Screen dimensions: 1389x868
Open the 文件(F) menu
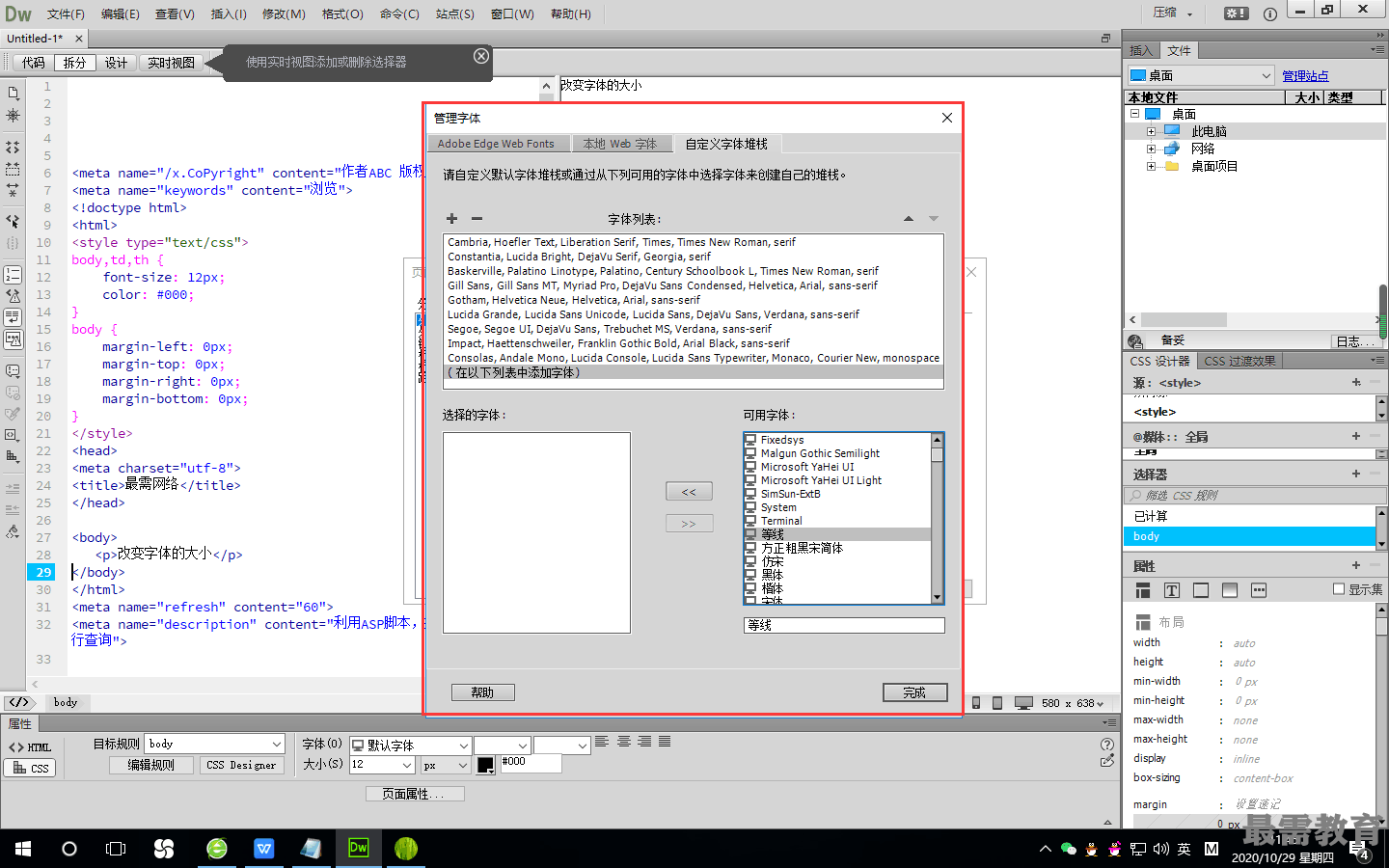tap(66, 14)
